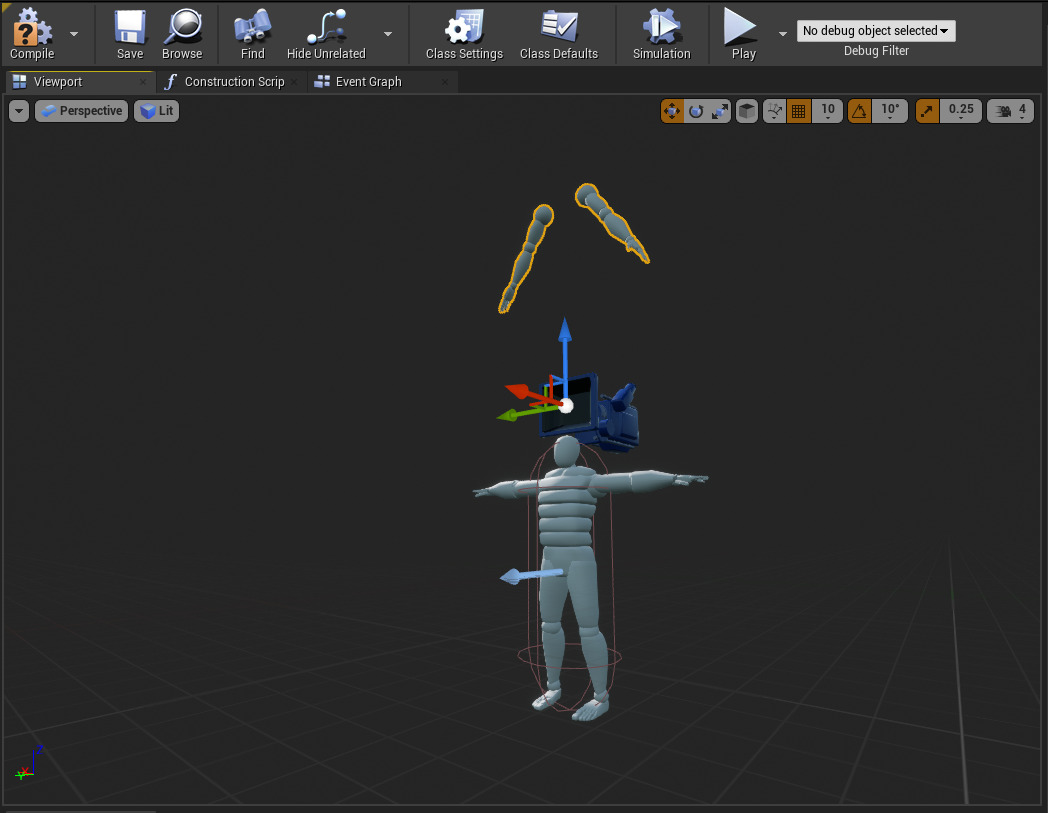The width and height of the screenshot is (1048, 813).
Task: Open Class Defaults
Action: [x=559, y=30]
